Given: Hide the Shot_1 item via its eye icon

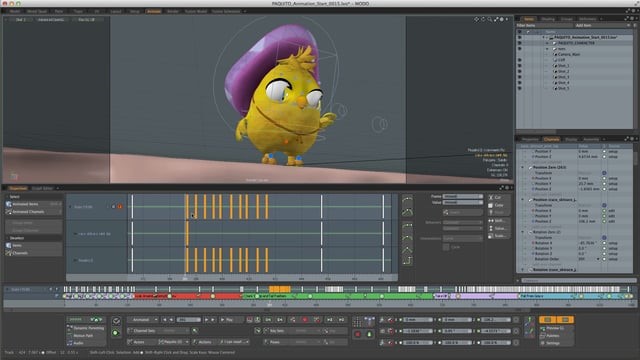Looking at the screenshot, I should (x=520, y=65).
